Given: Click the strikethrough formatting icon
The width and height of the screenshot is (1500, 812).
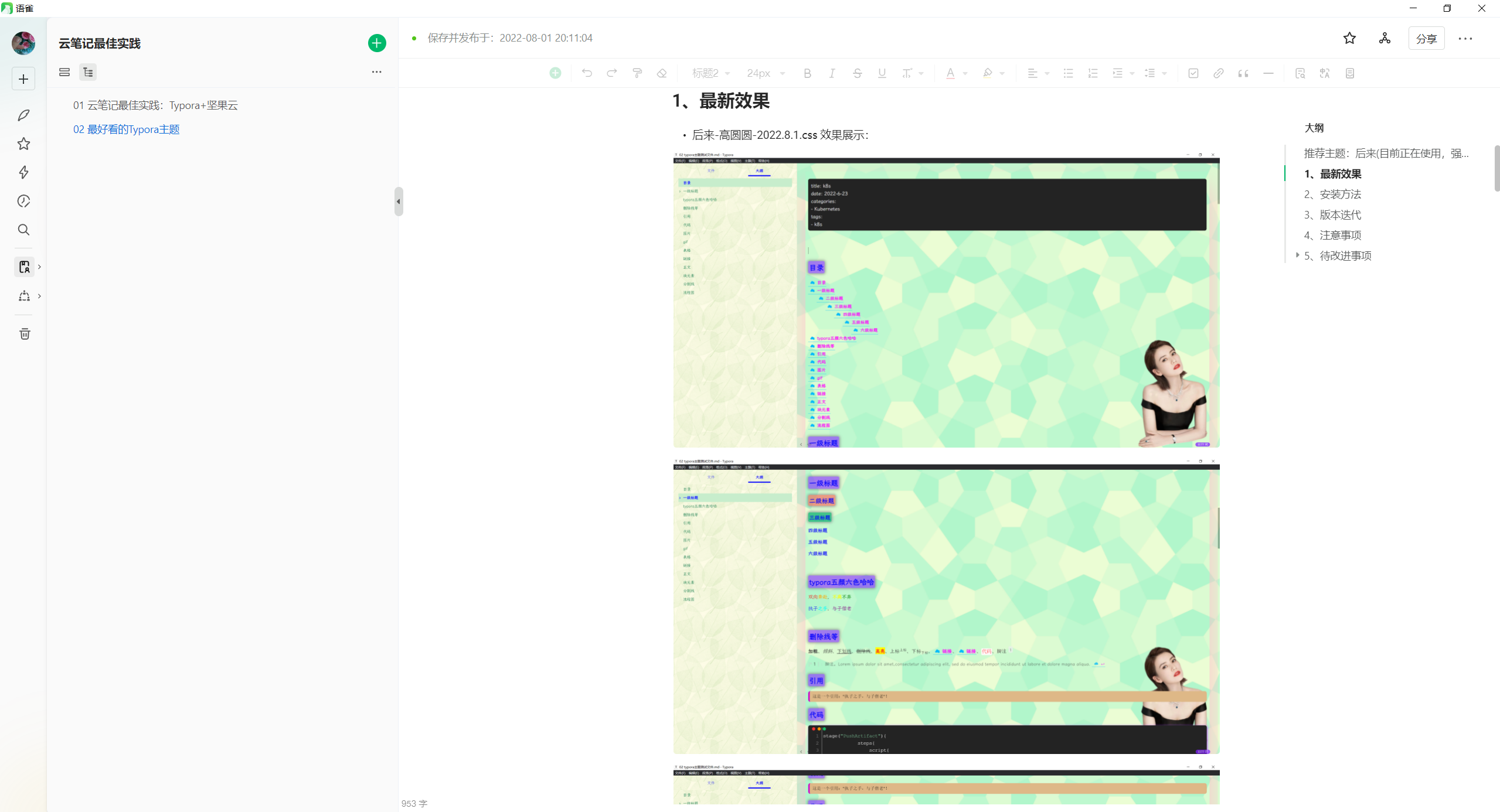Looking at the screenshot, I should coord(857,73).
